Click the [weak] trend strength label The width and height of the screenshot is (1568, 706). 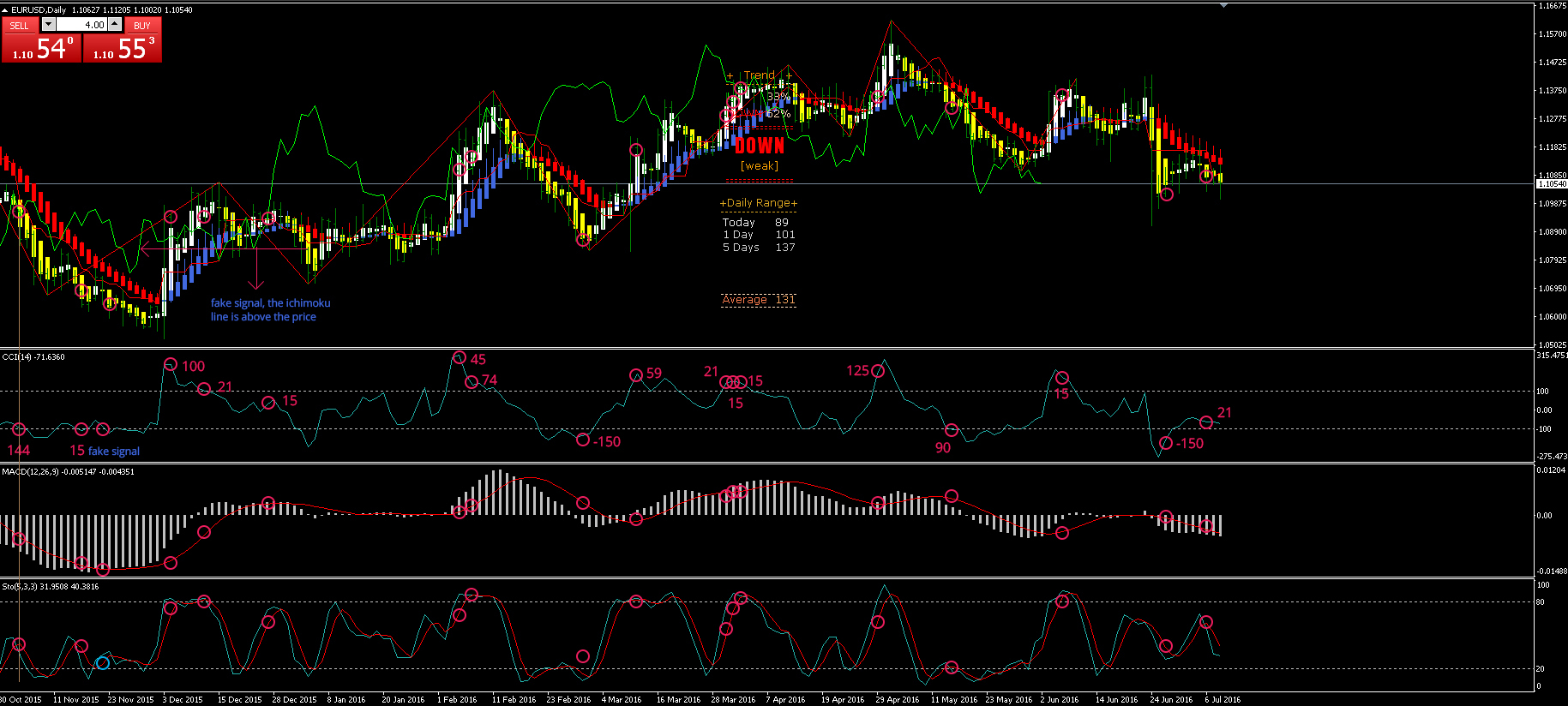click(x=760, y=166)
